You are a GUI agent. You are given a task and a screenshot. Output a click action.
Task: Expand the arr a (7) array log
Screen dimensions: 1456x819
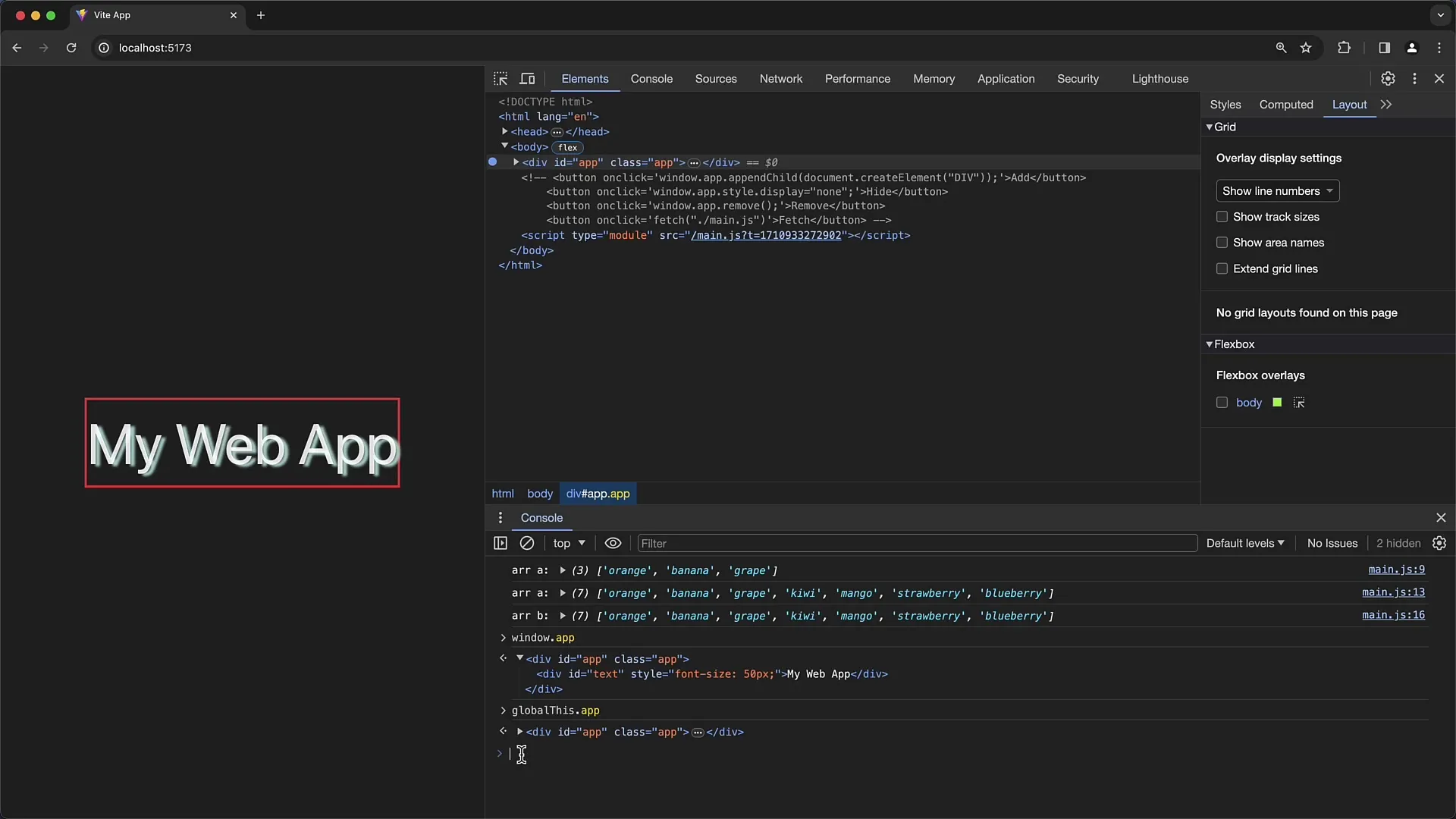point(562,593)
